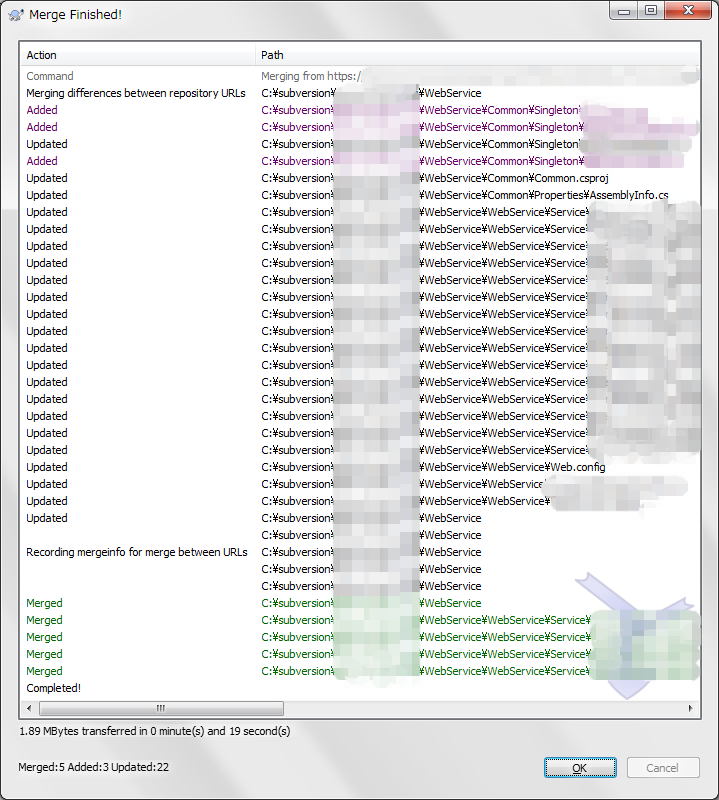The height and width of the screenshot is (800, 719).
Task: Minimize the Merge Finished window
Action: [625, 11]
